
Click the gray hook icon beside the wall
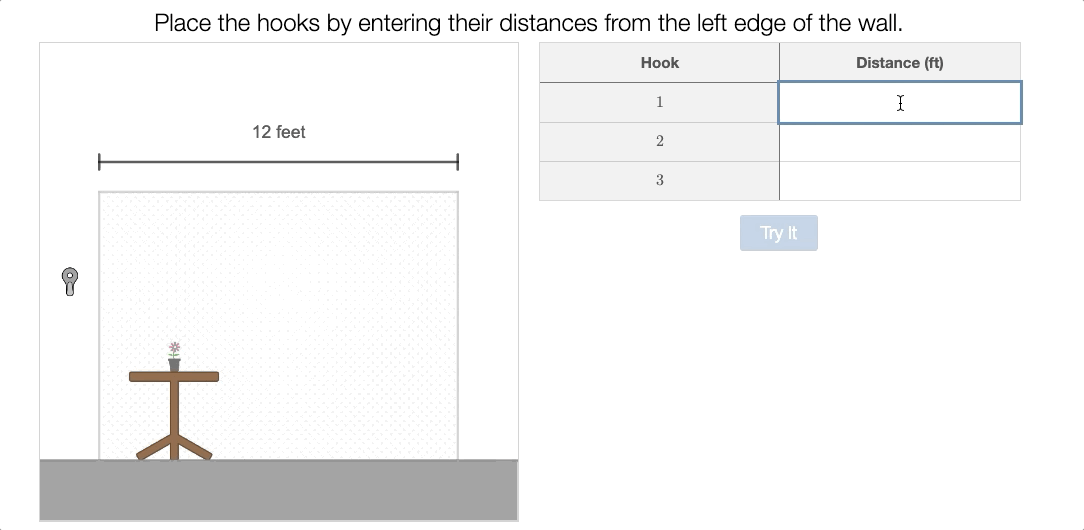(70, 282)
